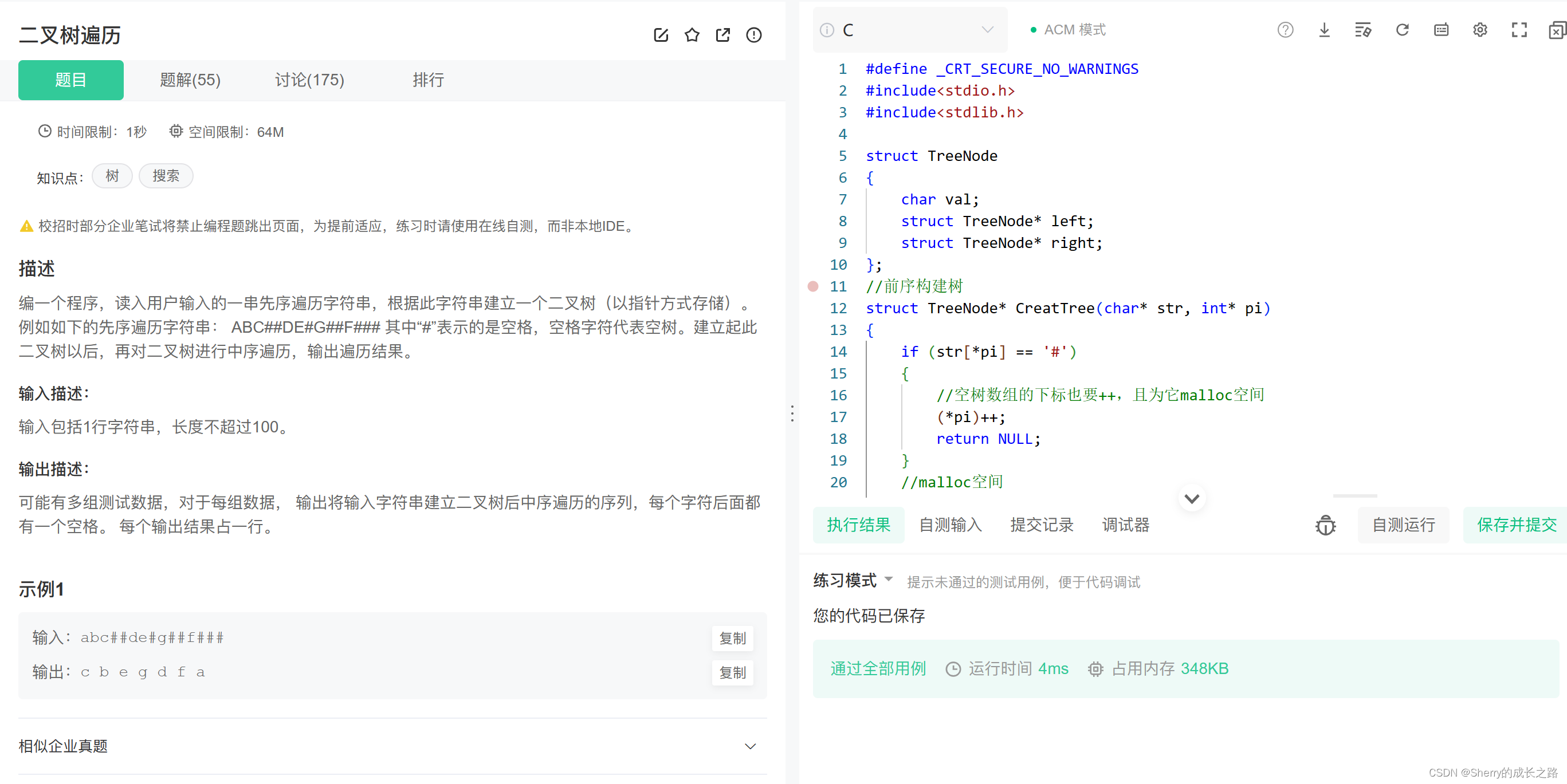Click the report issue exclamation icon
1567x784 pixels.
(753, 35)
